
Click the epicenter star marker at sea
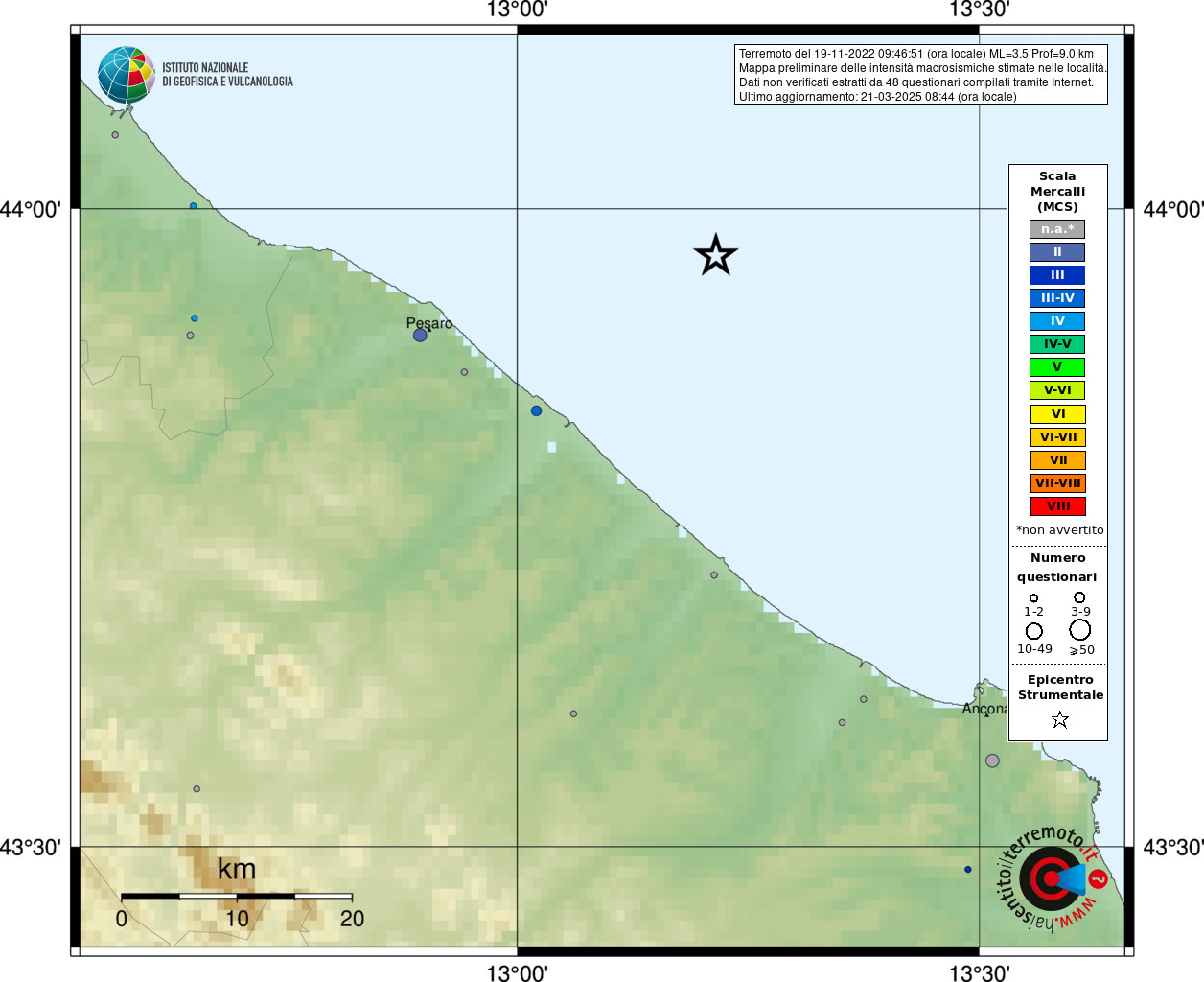click(x=716, y=255)
